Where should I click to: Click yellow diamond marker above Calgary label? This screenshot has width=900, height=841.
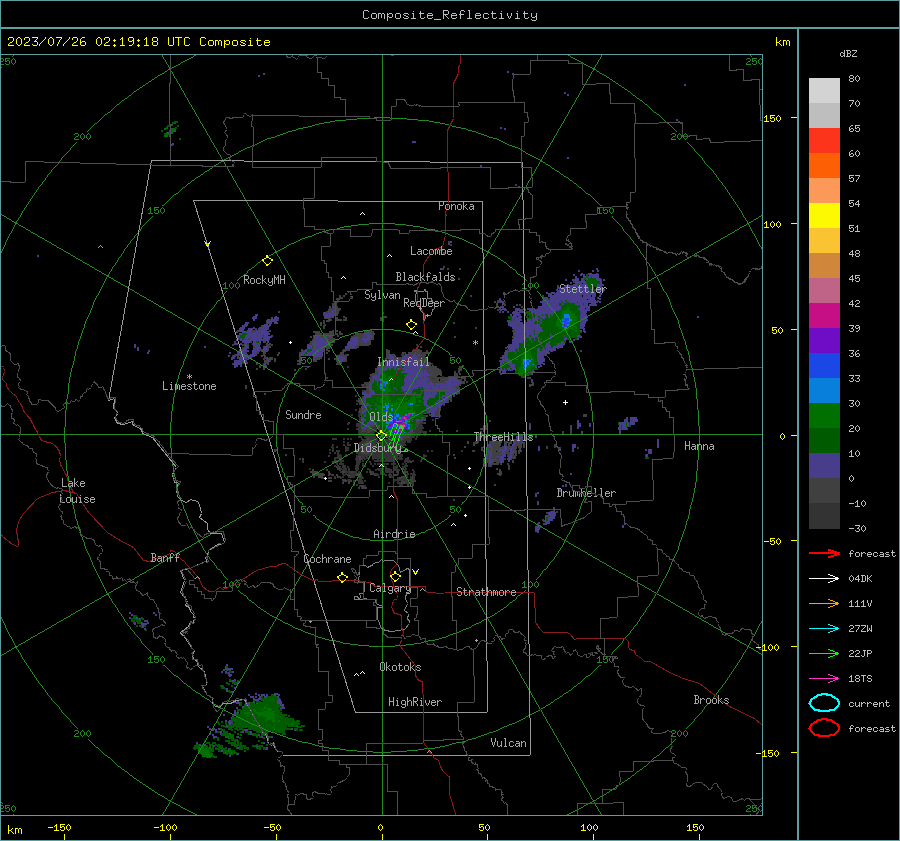click(395, 576)
